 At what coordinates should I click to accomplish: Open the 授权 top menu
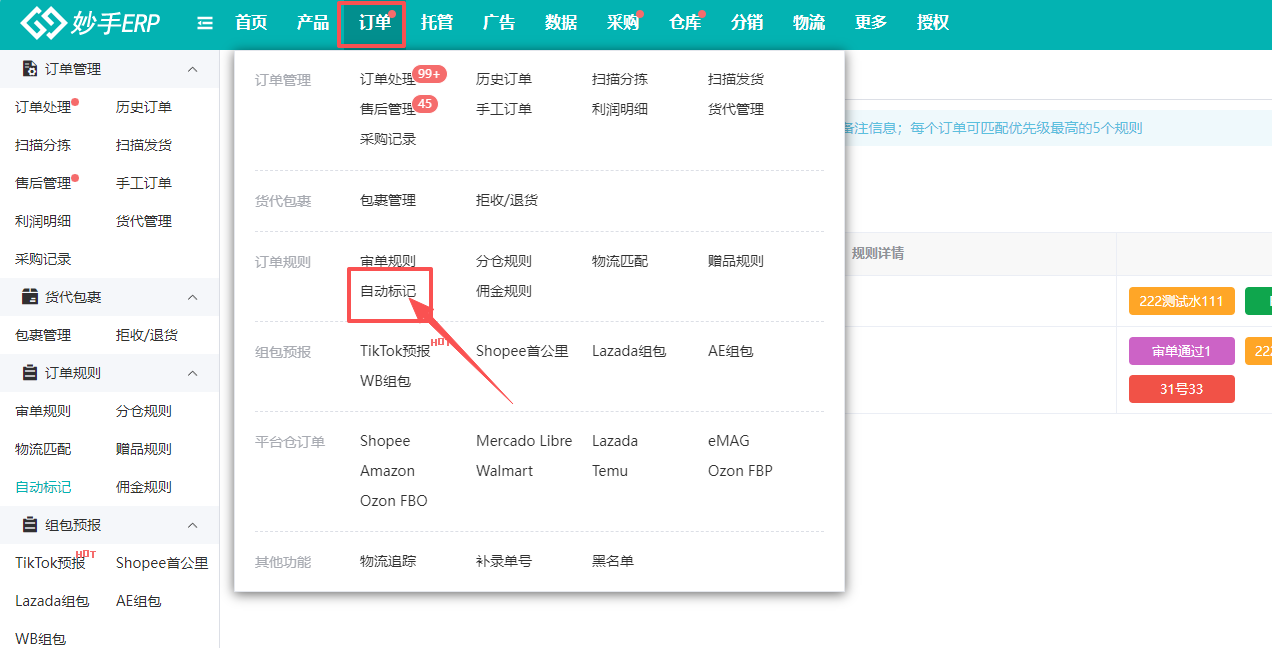pyautogui.click(x=933, y=23)
